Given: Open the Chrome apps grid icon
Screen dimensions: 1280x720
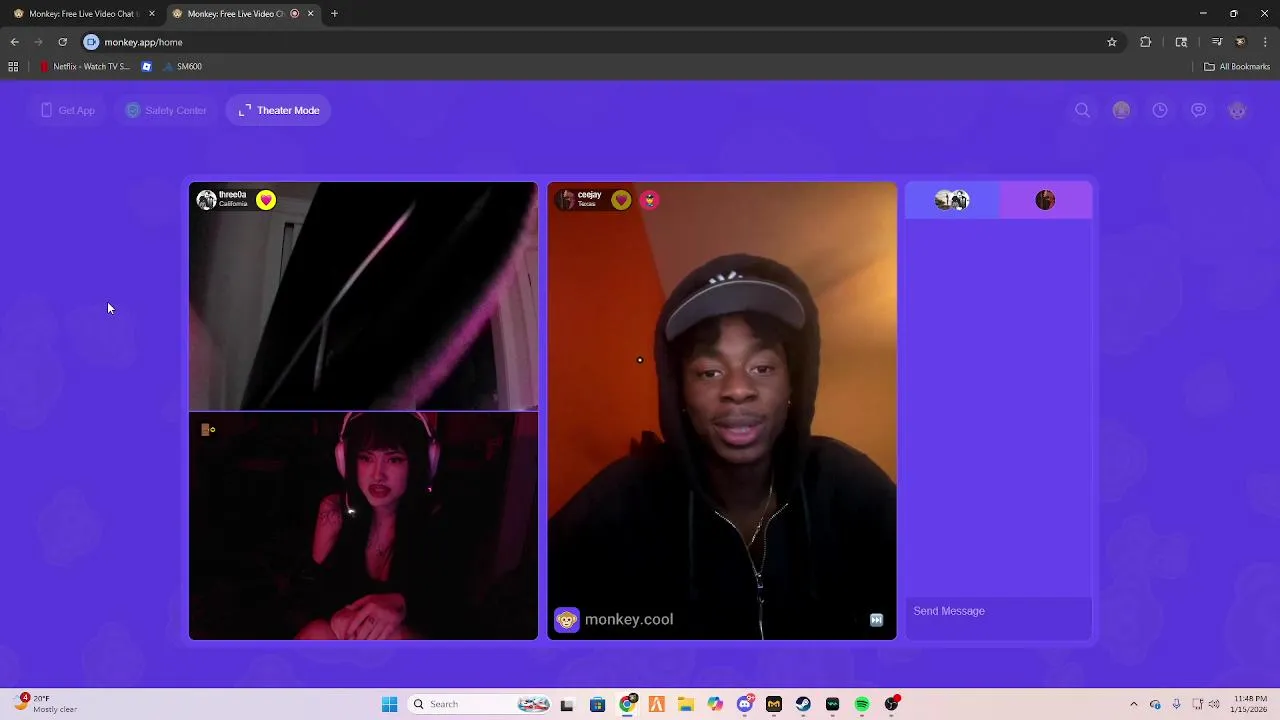Looking at the screenshot, I should click(13, 67).
